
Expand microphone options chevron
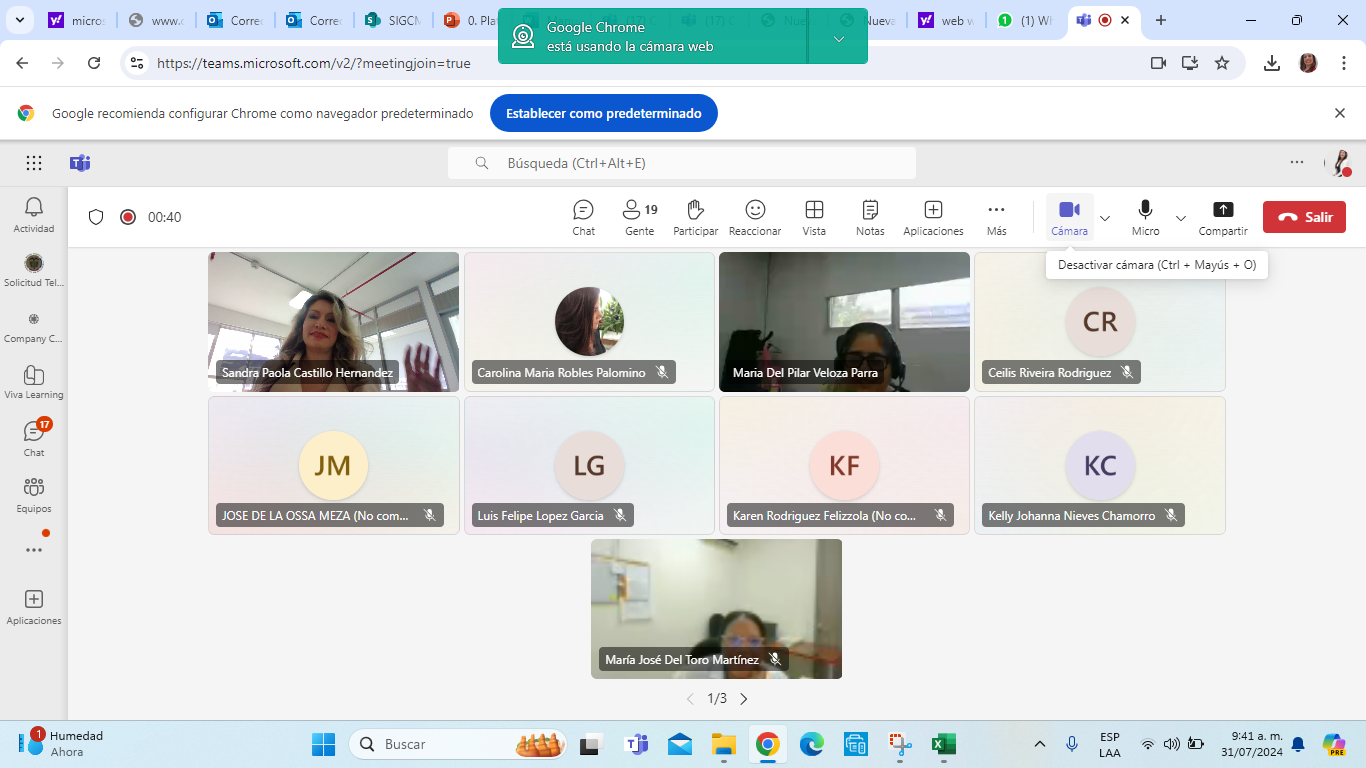pos(1181,218)
